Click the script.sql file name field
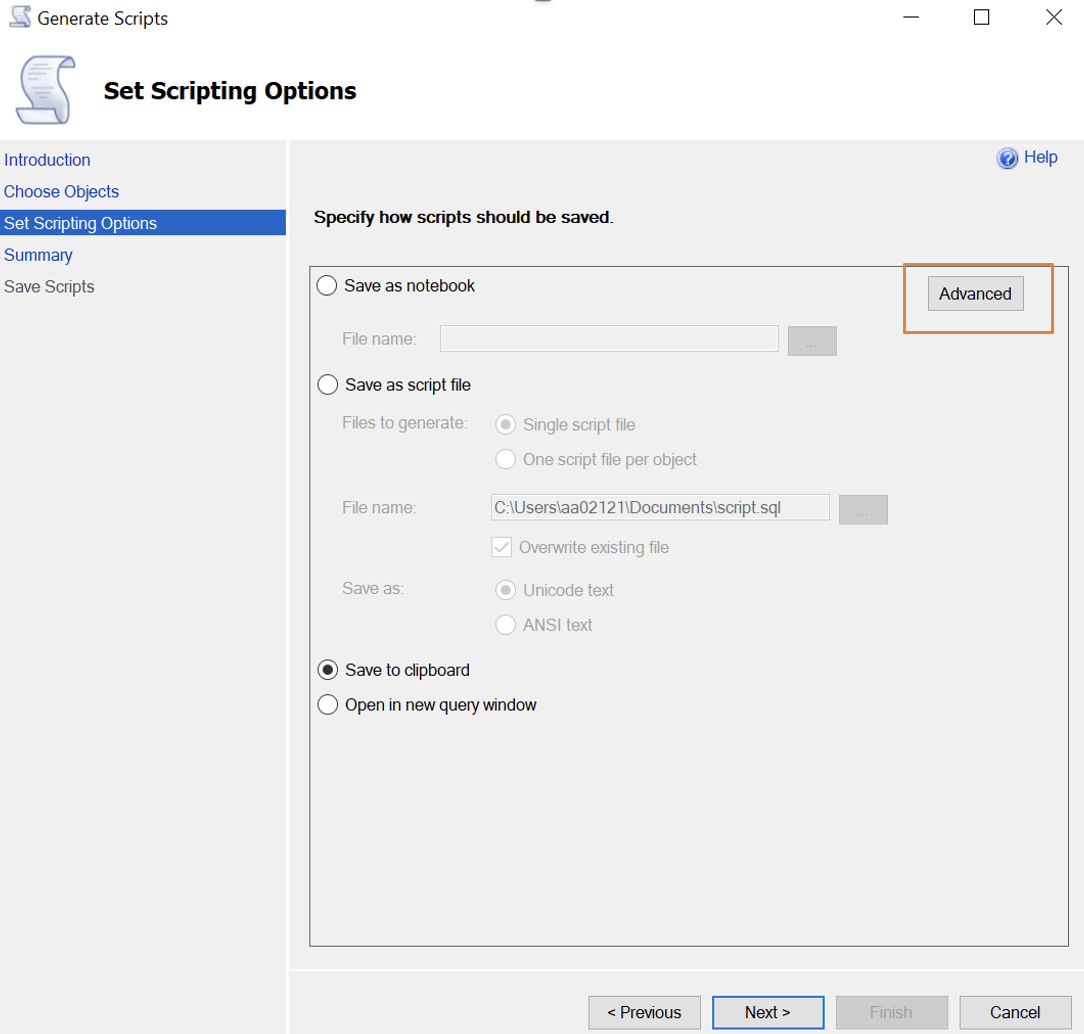The height and width of the screenshot is (1034, 1084). point(660,508)
